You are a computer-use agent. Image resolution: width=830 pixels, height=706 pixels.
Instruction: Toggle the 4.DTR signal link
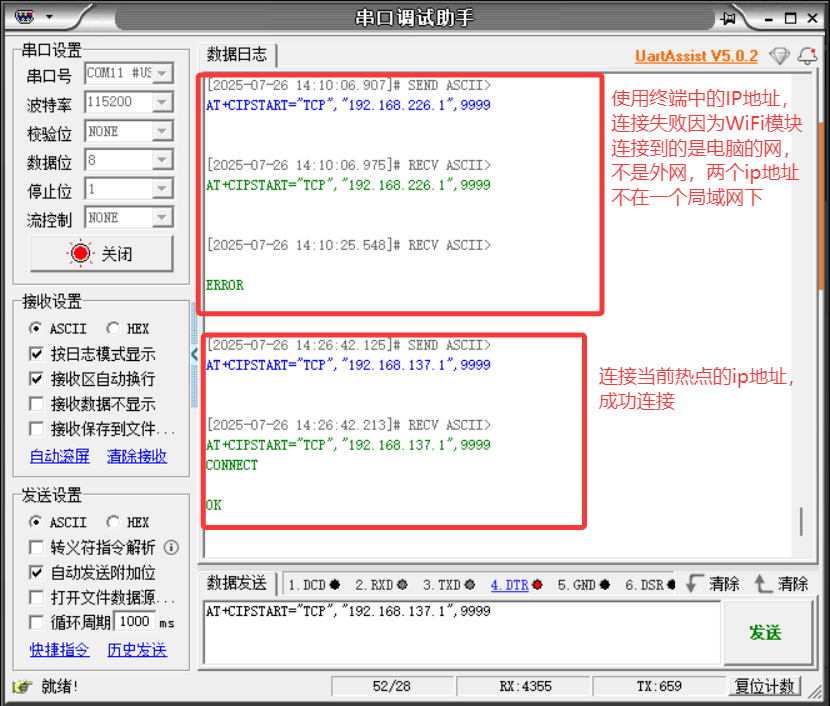(x=510, y=585)
